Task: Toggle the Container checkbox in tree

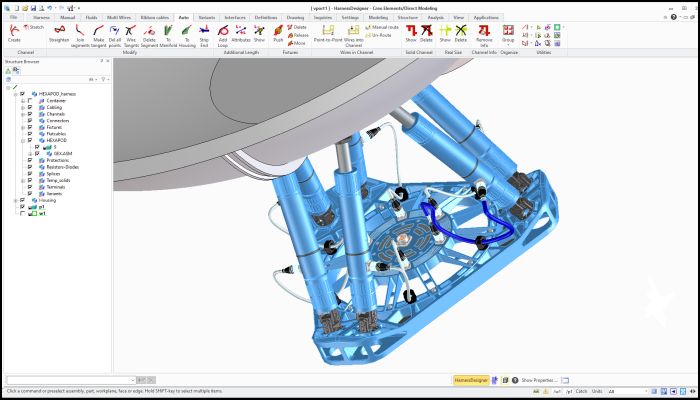Action: click(30, 100)
